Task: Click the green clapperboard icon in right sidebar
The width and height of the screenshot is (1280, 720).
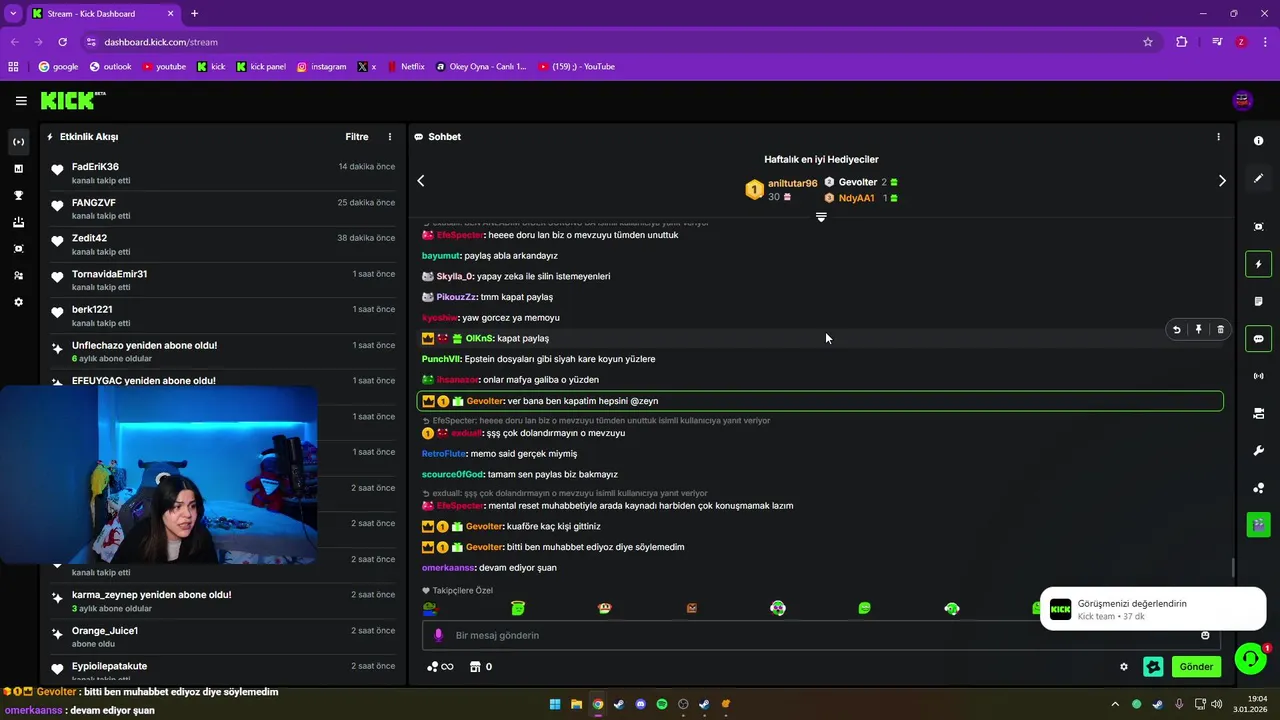Action: (1259, 524)
